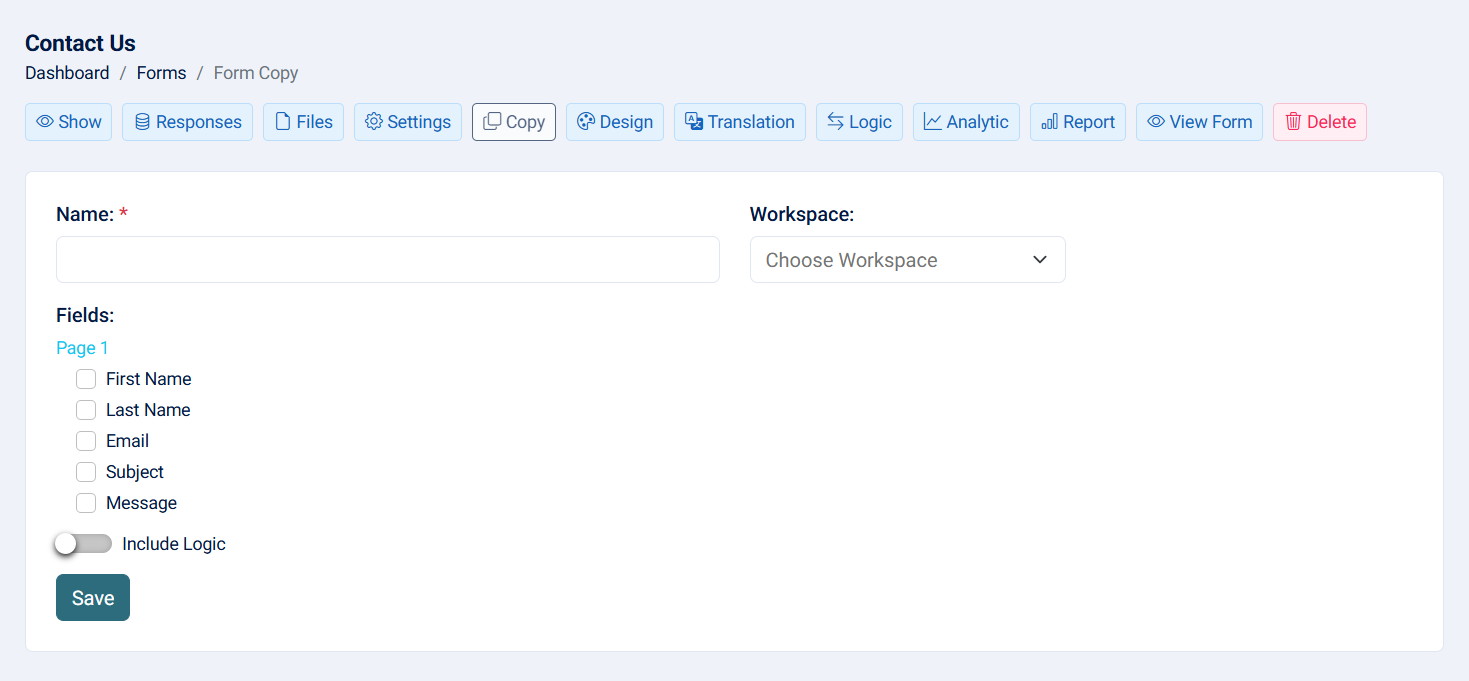Open Translation via its language icon
Viewport: 1469px width, 681px height.
[x=694, y=122]
